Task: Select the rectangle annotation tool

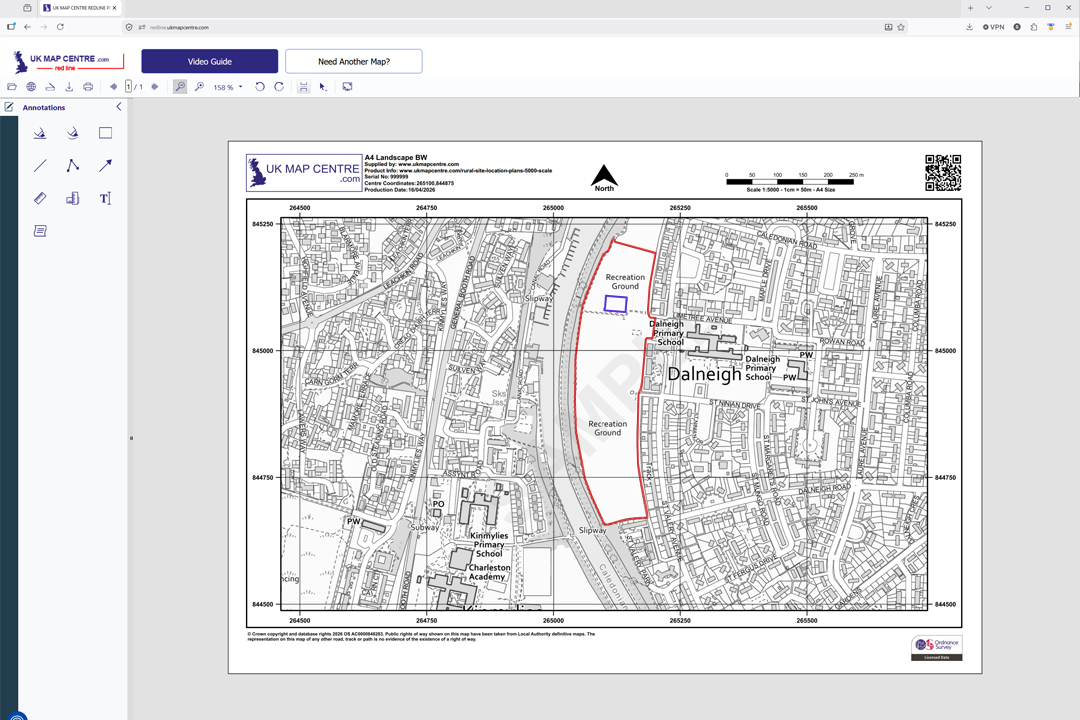Action: point(105,133)
